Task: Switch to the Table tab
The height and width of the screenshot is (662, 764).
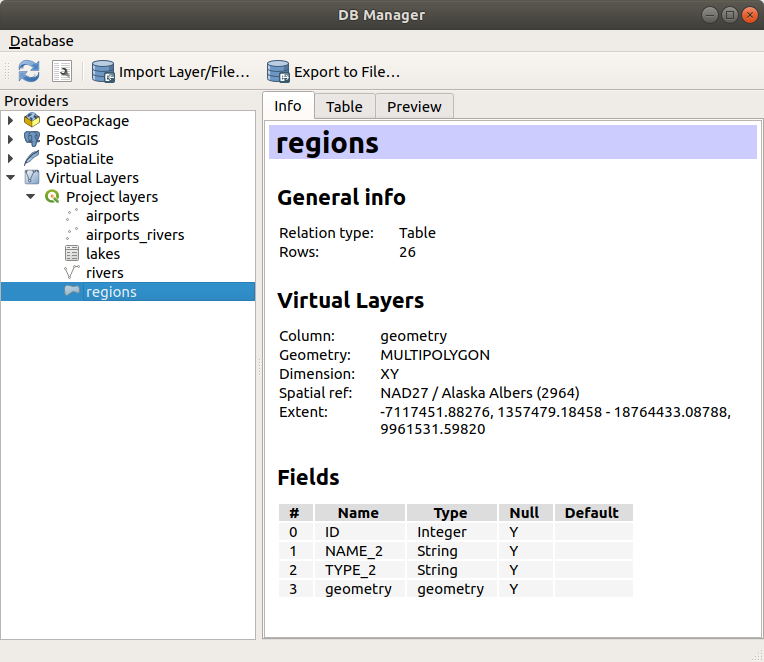Action: click(344, 107)
